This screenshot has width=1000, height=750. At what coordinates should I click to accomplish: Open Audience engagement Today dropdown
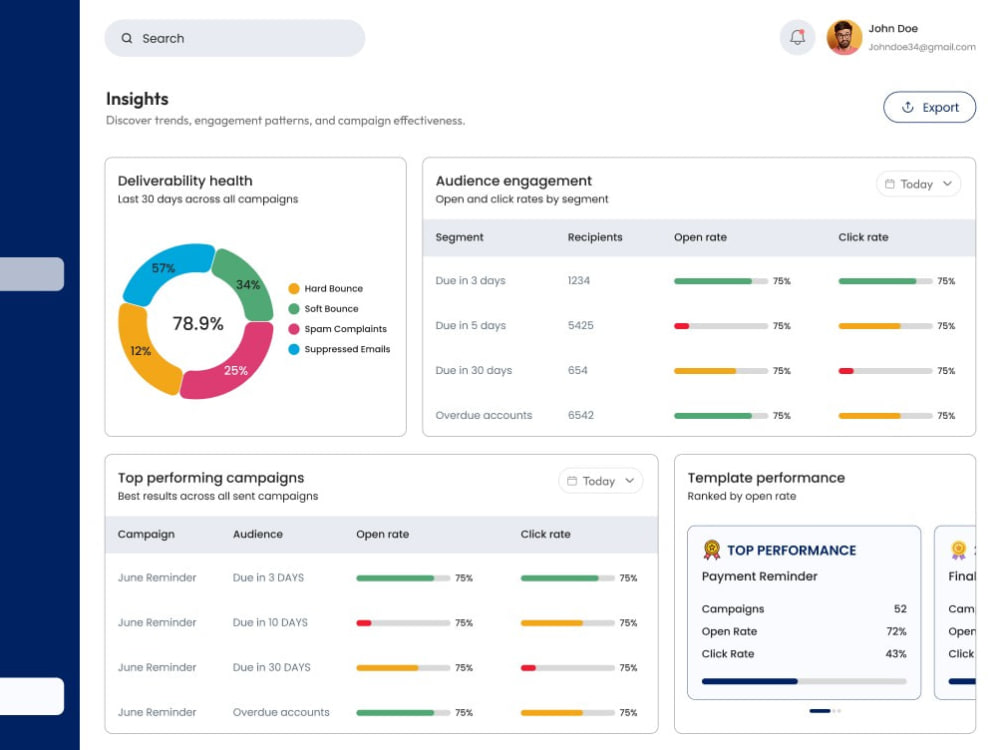click(x=918, y=184)
